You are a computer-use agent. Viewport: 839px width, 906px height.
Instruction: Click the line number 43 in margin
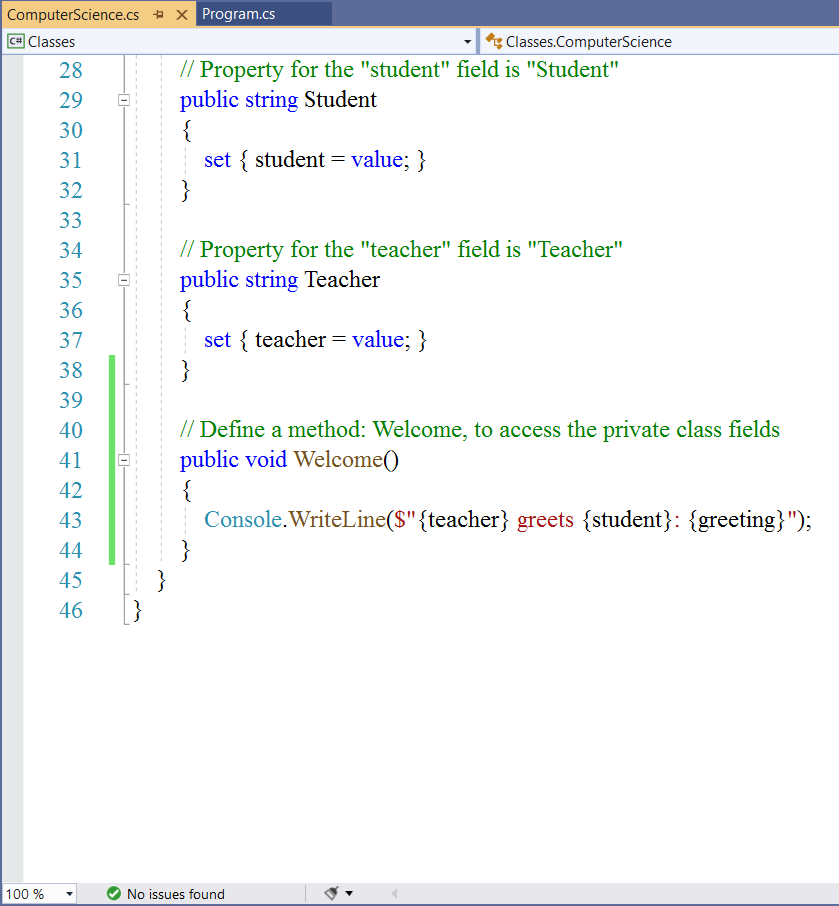click(71, 520)
